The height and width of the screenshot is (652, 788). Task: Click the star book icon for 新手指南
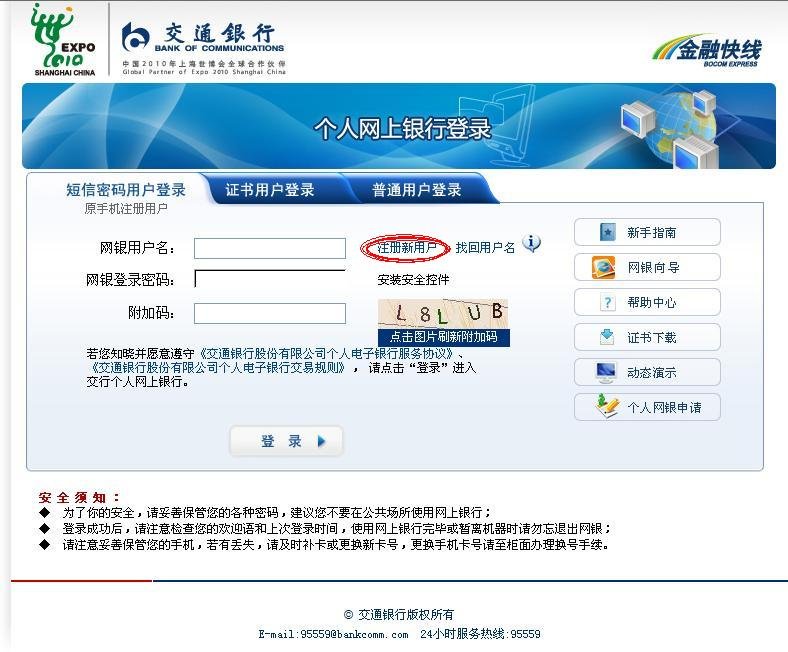coord(608,232)
